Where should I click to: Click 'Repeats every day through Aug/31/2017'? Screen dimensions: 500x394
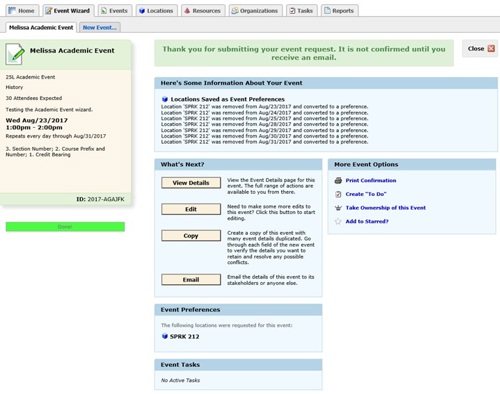click(x=56, y=136)
